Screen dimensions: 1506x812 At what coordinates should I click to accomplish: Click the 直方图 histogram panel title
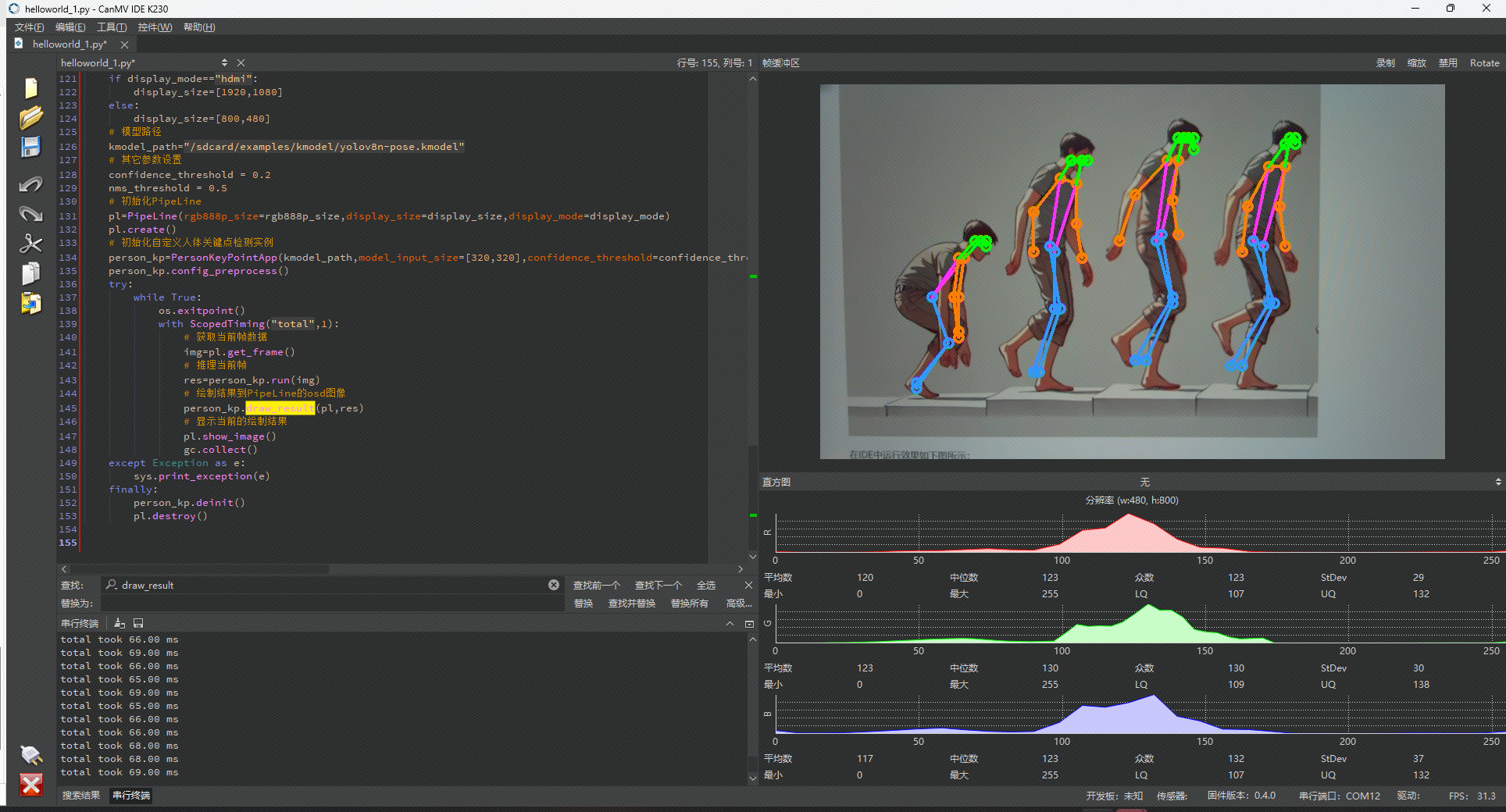tap(776, 482)
